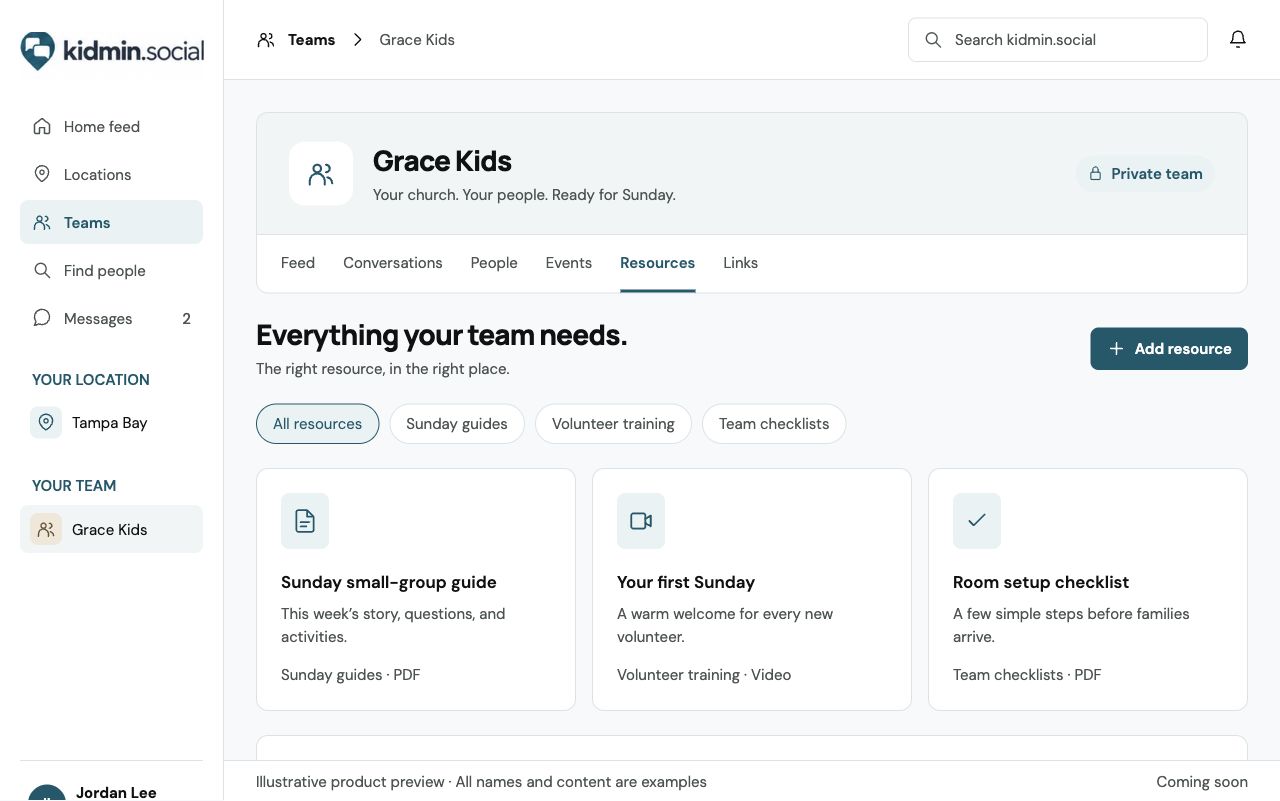The height and width of the screenshot is (801, 1280).
Task: Click Teams in the breadcrumb
Action: coord(311,40)
